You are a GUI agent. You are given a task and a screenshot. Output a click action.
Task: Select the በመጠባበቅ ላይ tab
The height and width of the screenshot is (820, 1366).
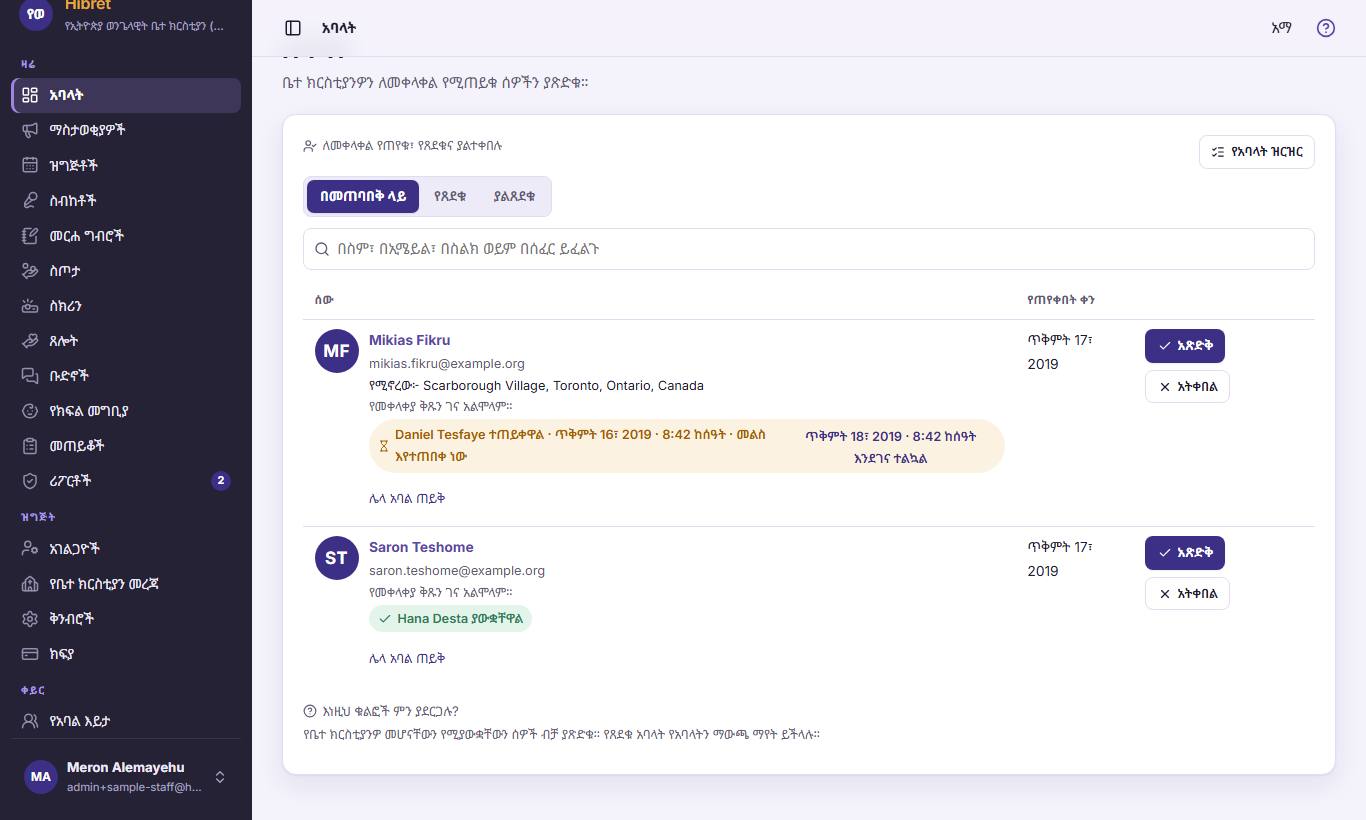(x=363, y=197)
